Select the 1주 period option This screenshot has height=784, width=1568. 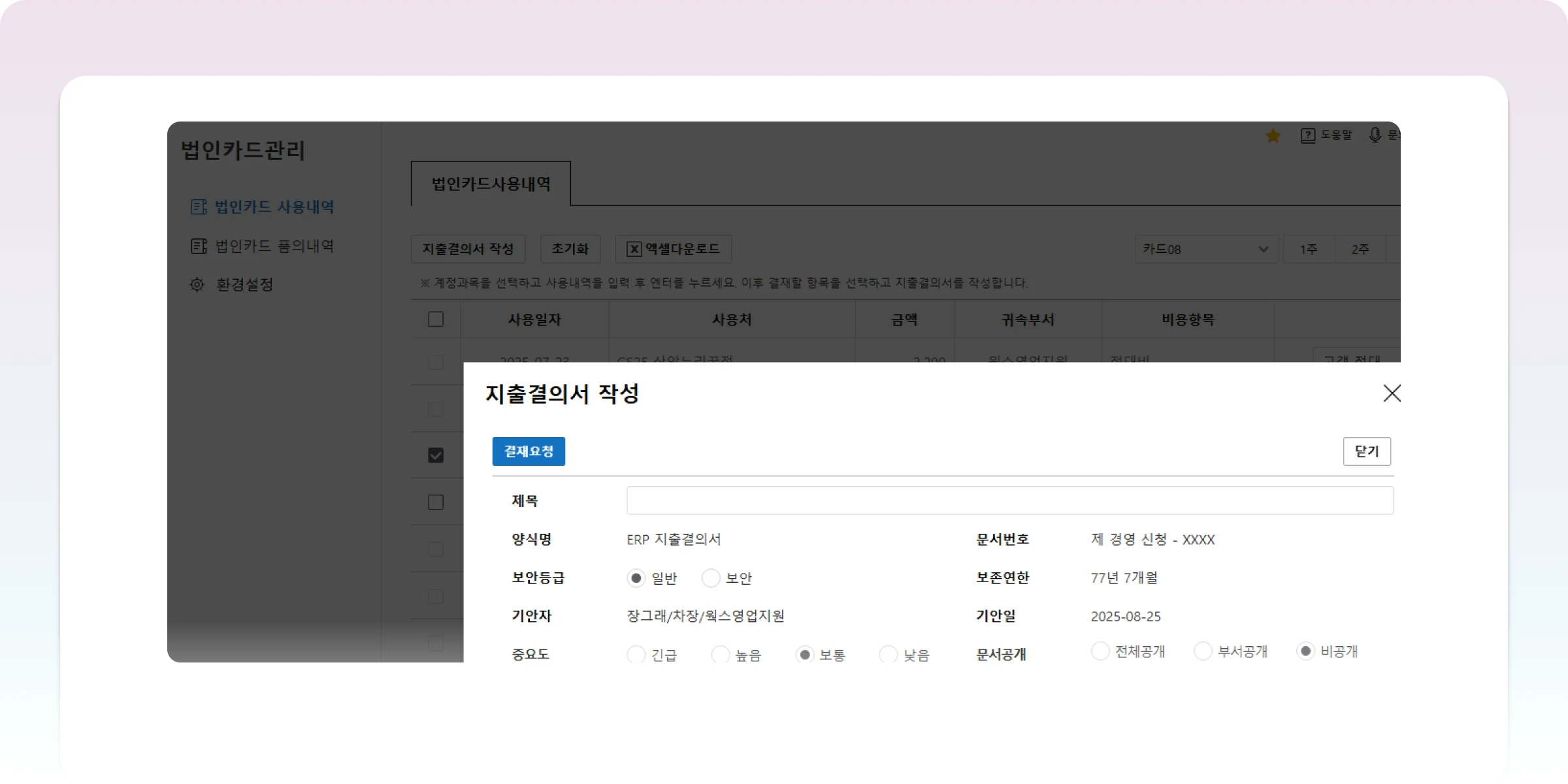point(1309,250)
